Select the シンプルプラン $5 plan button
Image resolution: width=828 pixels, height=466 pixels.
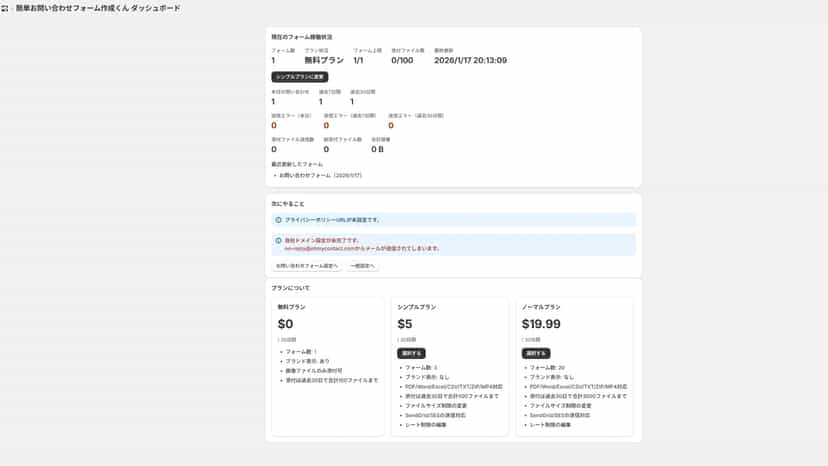pyautogui.click(x=411, y=353)
